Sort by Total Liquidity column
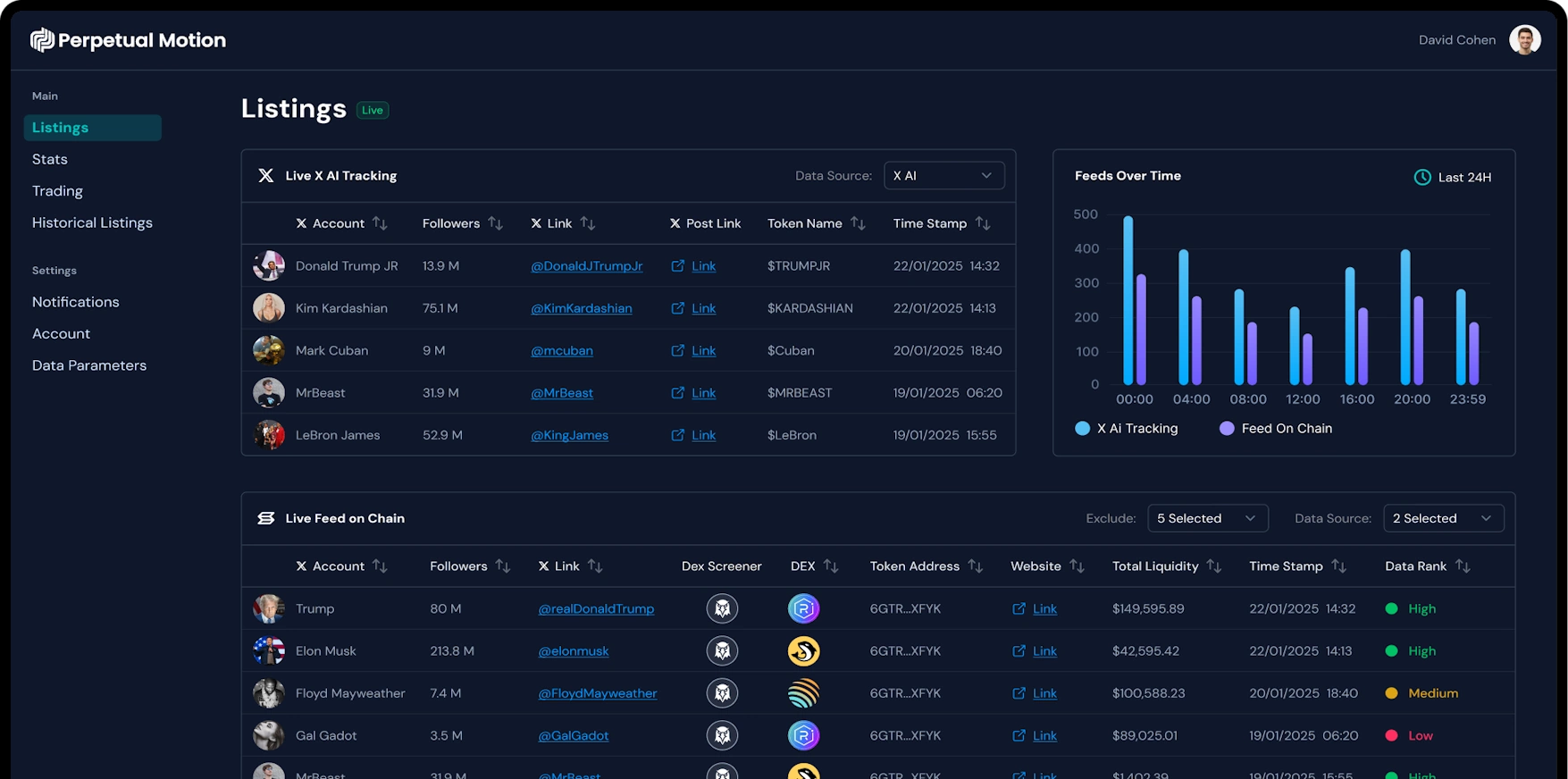Viewport: 1568px width, 779px height. (x=1214, y=566)
